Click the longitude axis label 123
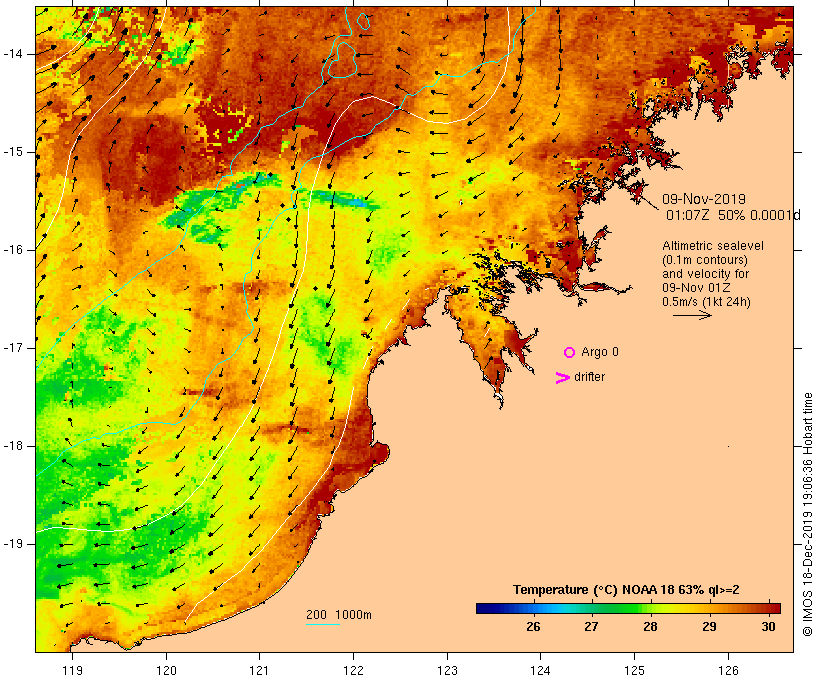 [447, 670]
